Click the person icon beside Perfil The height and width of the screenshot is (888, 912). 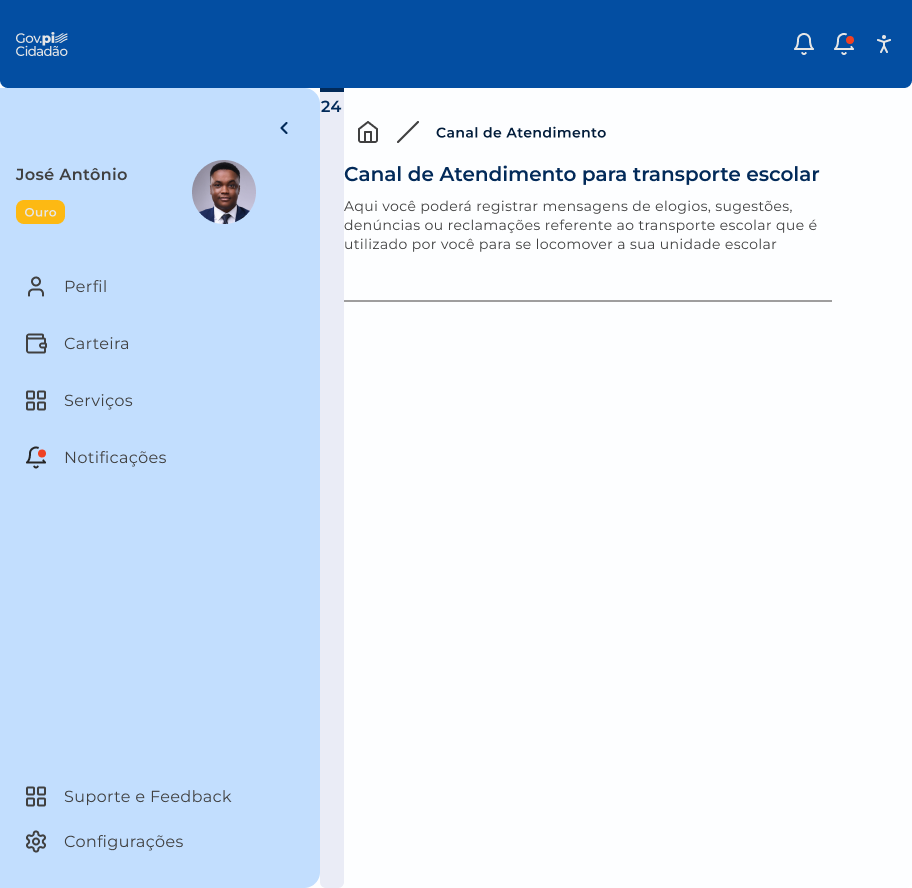(36, 287)
